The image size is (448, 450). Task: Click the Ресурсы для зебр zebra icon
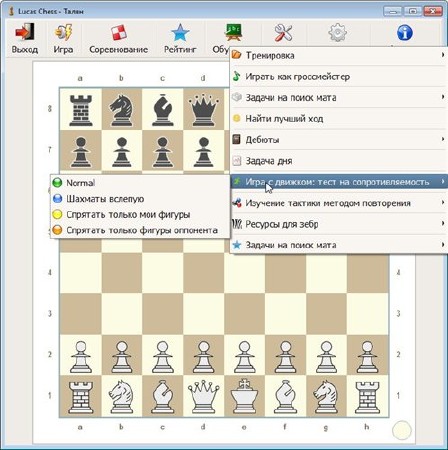coord(237,224)
